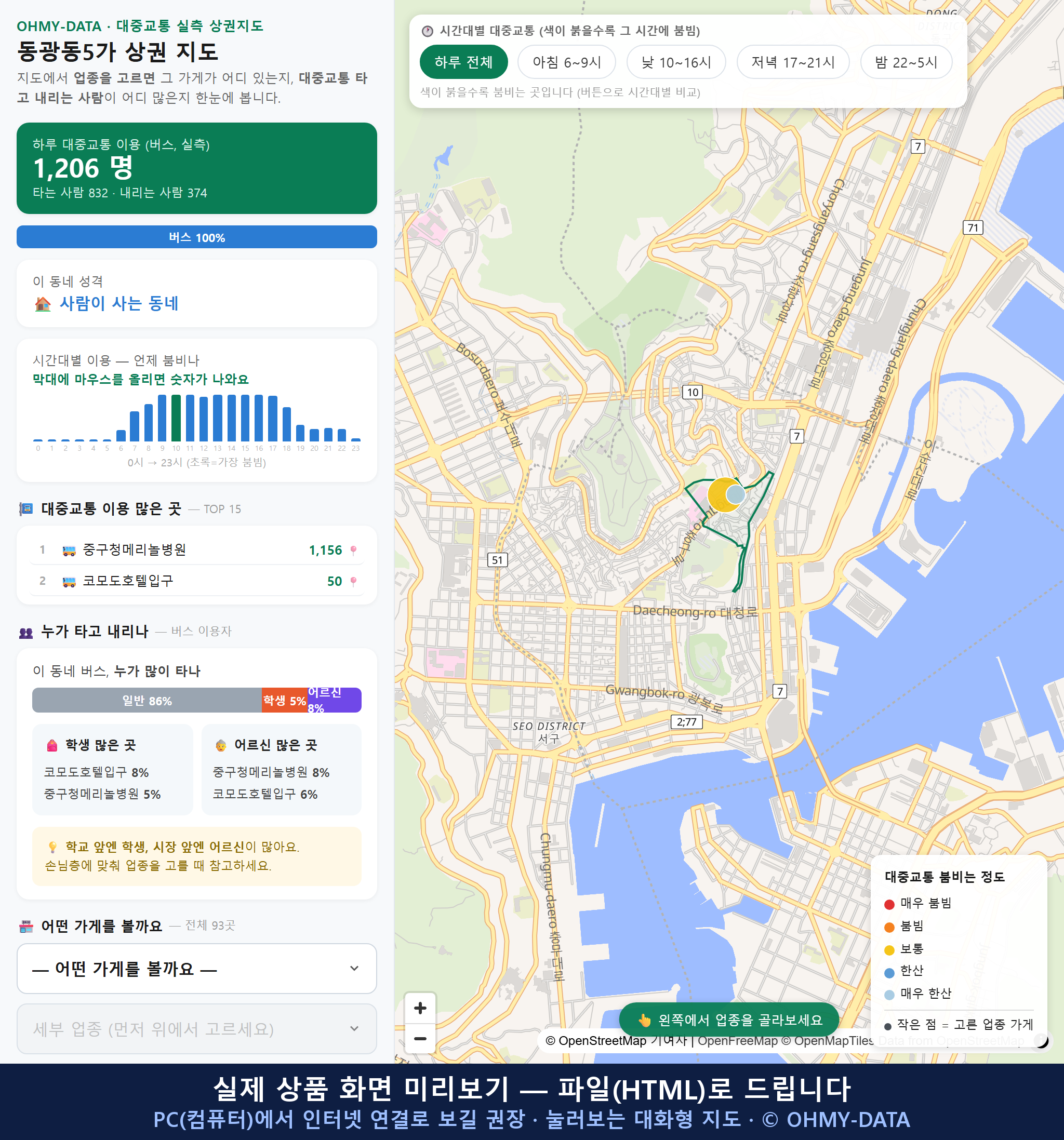This screenshot has width=1064, height=1140.
Task: Click the small light-blue circle marker on map
Action: tap(736, 494)
